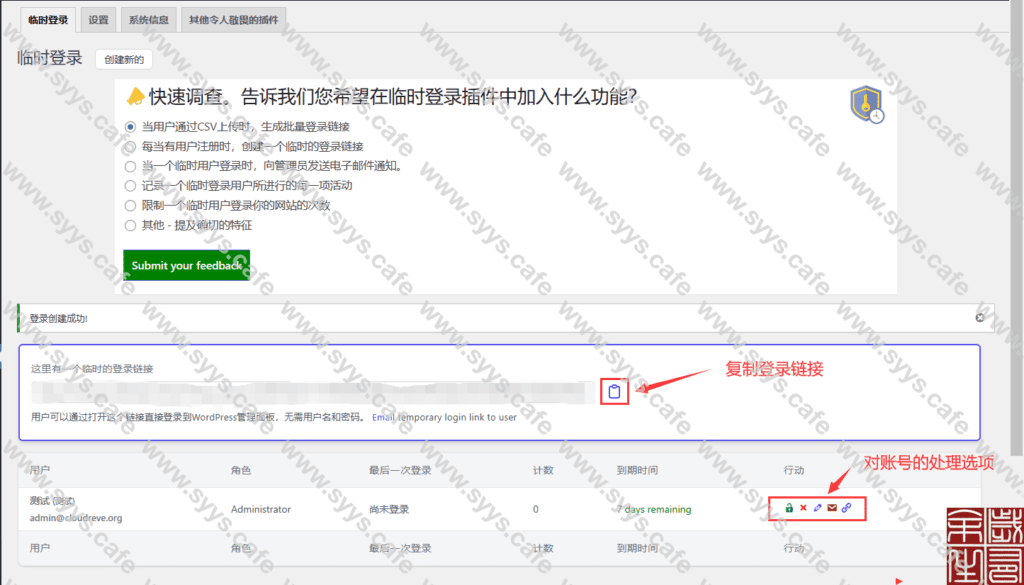The width and height of the screenshot is (1024, 585).
Task: Click the chain link icon in the actions row
Action: (x=847, y=507)
